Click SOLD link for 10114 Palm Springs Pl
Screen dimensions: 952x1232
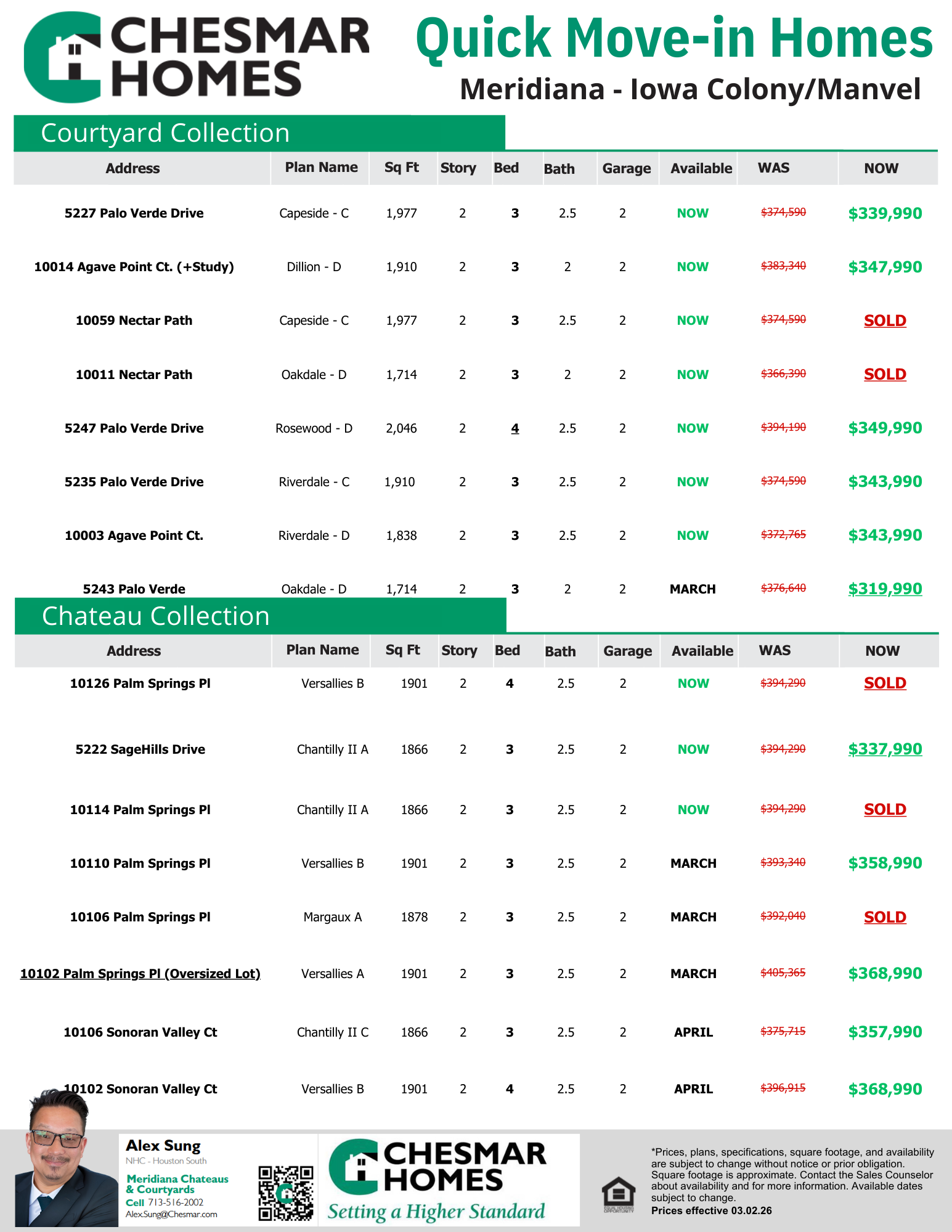click(x=885, y=809)
